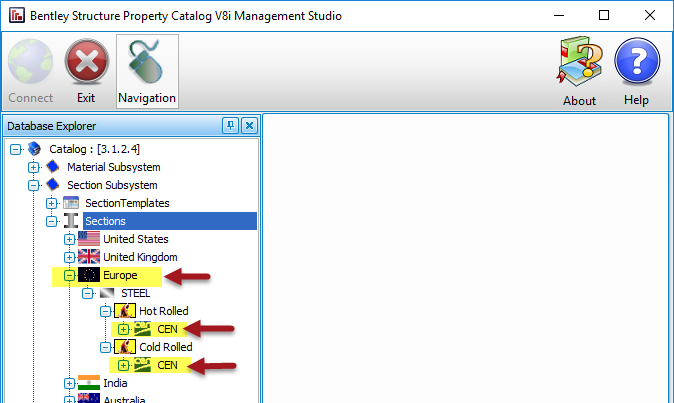This screenshot has height=403, width=674.
Task: Click the Cold Rolled icon
Action: 125,347
